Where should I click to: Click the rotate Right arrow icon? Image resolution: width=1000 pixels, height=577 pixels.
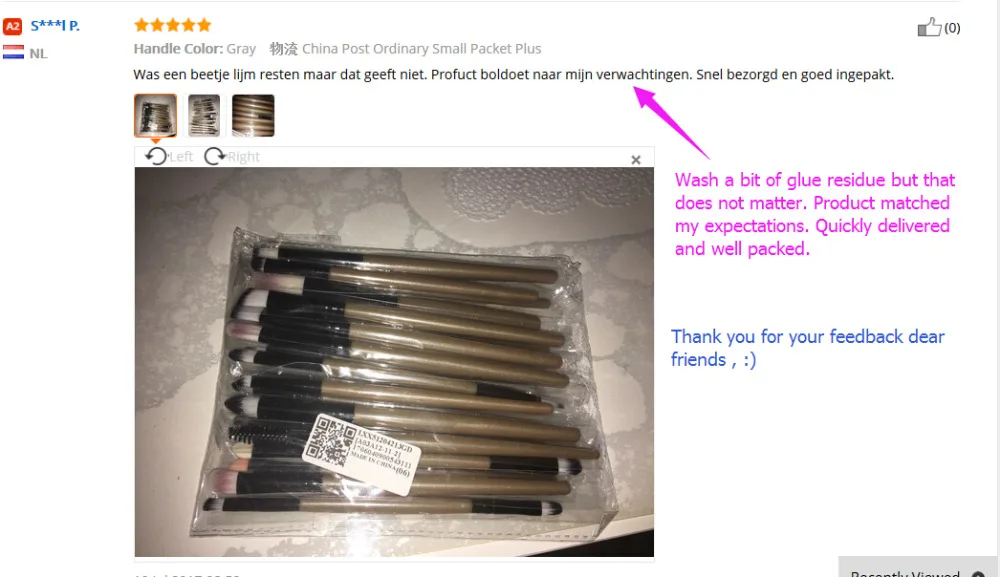click(x=215, y=156)
